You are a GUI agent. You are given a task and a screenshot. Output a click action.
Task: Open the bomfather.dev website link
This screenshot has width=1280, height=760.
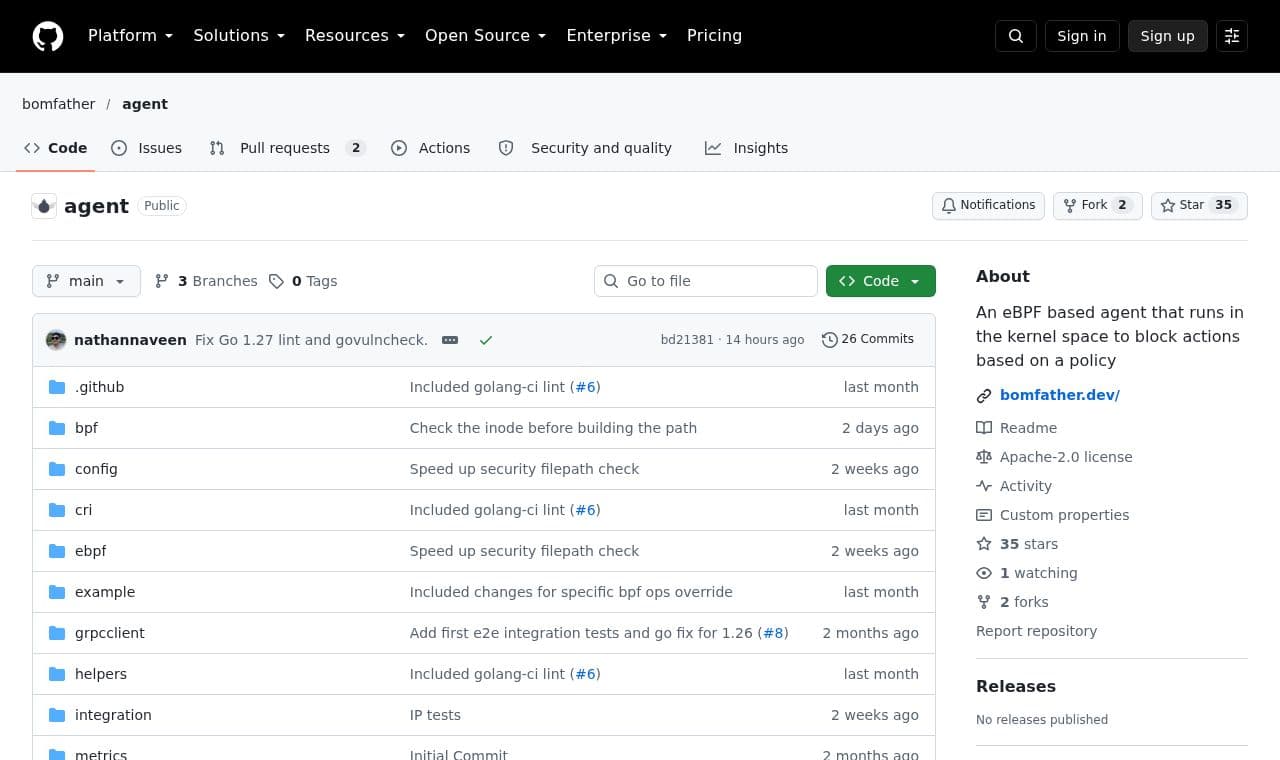(x=1060, y=395)
